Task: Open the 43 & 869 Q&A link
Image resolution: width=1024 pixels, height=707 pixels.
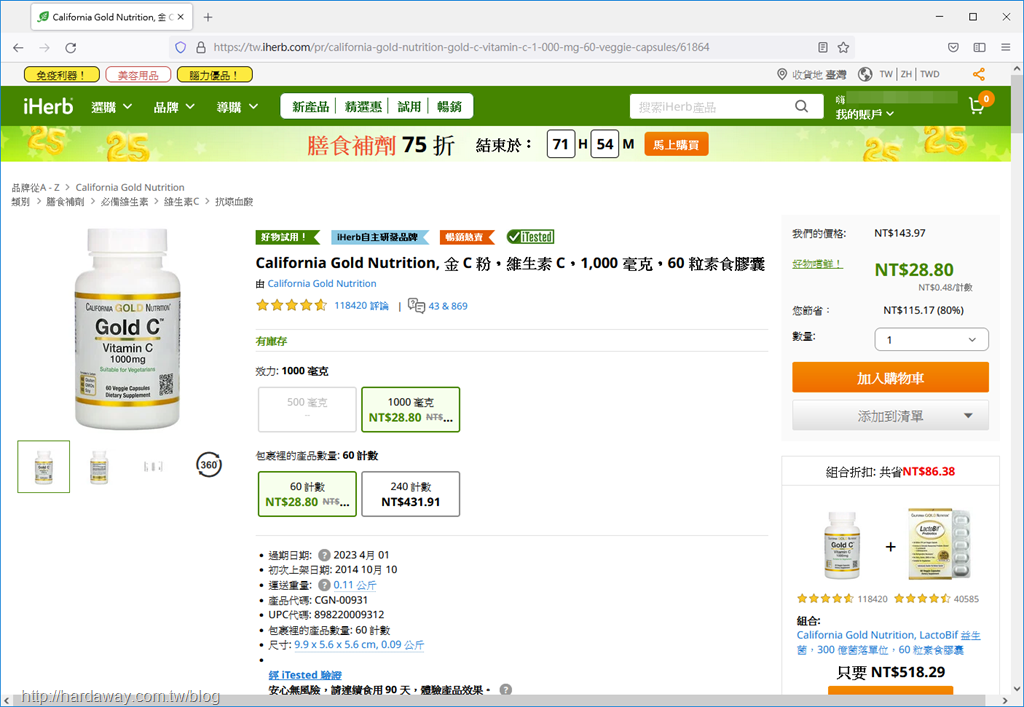Action: coord(448,306)
